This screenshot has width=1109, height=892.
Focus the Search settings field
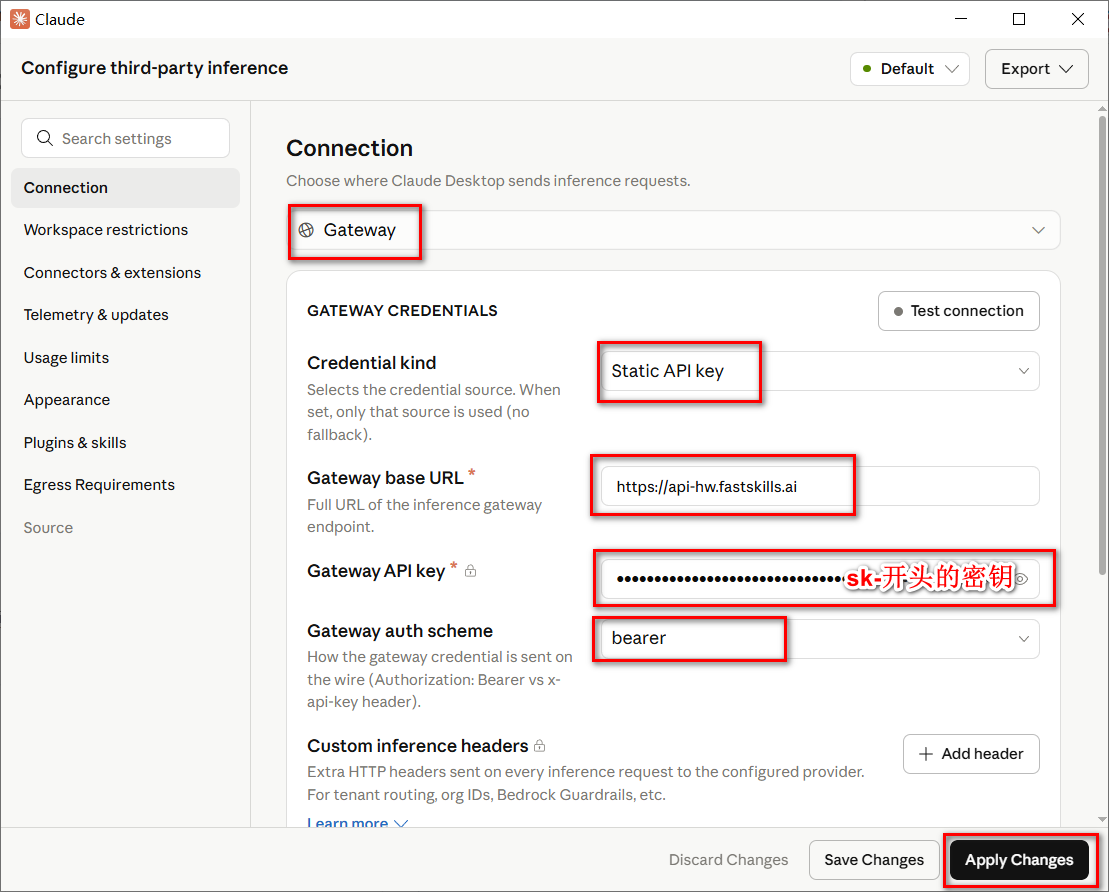125,138
